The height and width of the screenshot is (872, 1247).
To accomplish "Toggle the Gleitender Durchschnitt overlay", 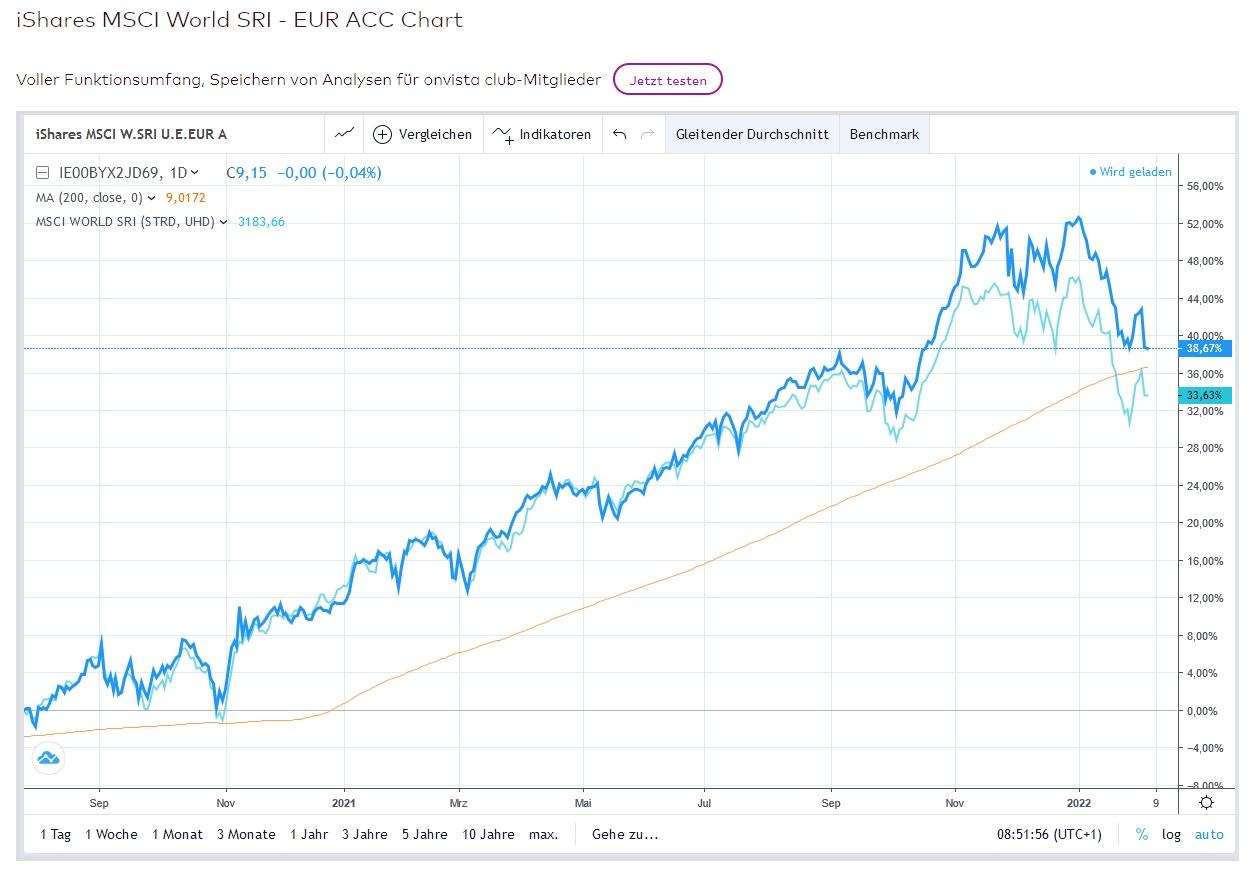I will pyautogui.click(x=752, y=134).
